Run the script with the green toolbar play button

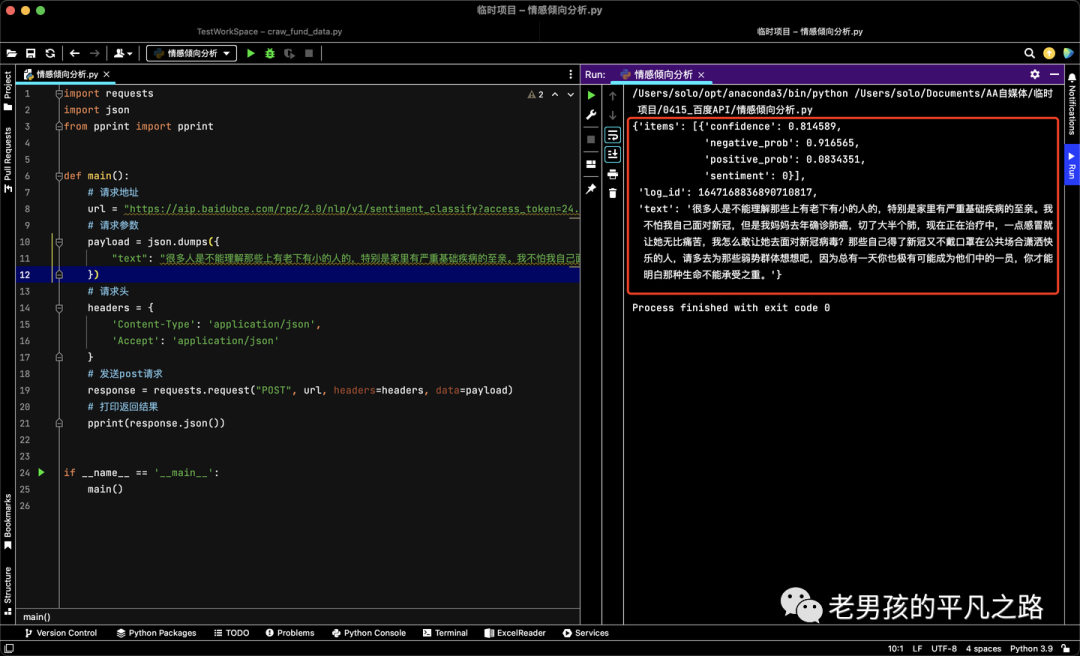click(251, 53)
